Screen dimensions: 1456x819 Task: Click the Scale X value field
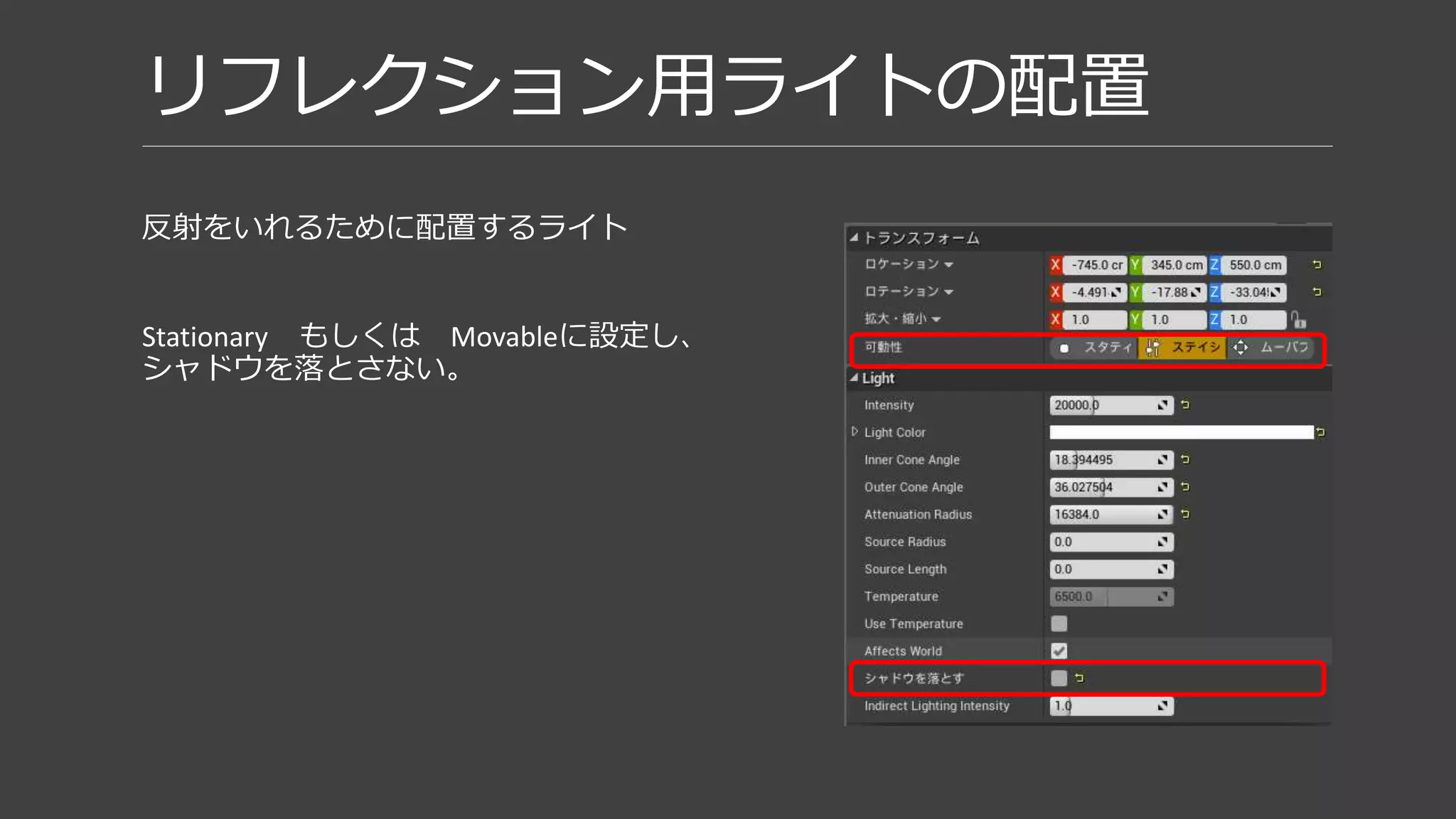click(1095, 320)
